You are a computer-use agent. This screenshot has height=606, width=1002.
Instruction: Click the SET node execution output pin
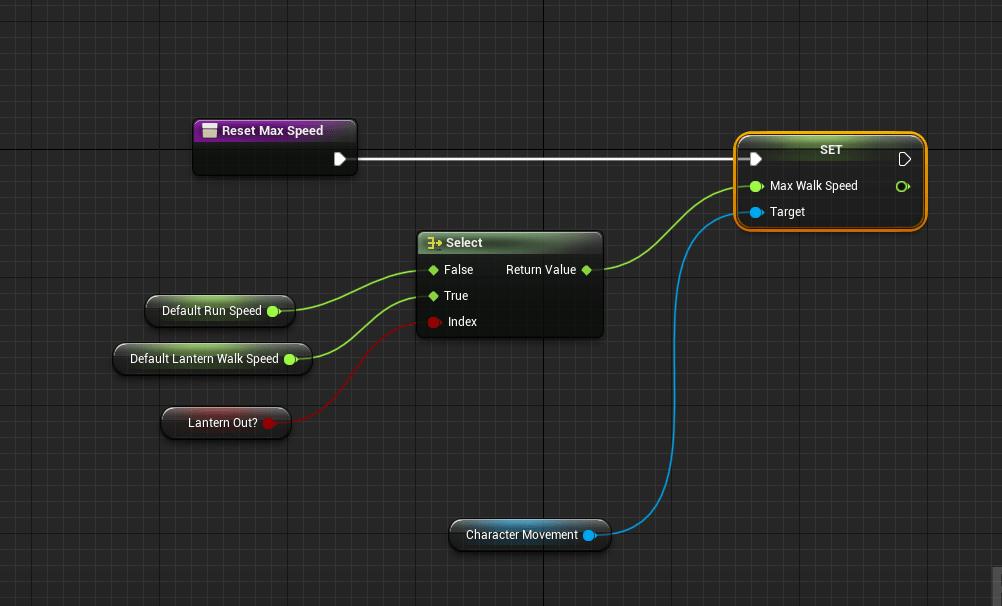[904, 159]
